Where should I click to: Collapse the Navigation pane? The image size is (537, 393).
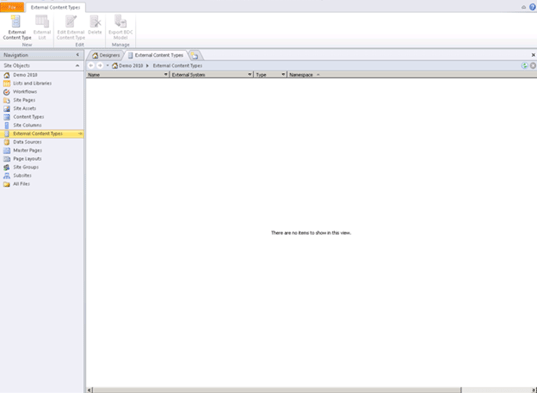click(77, 55)
